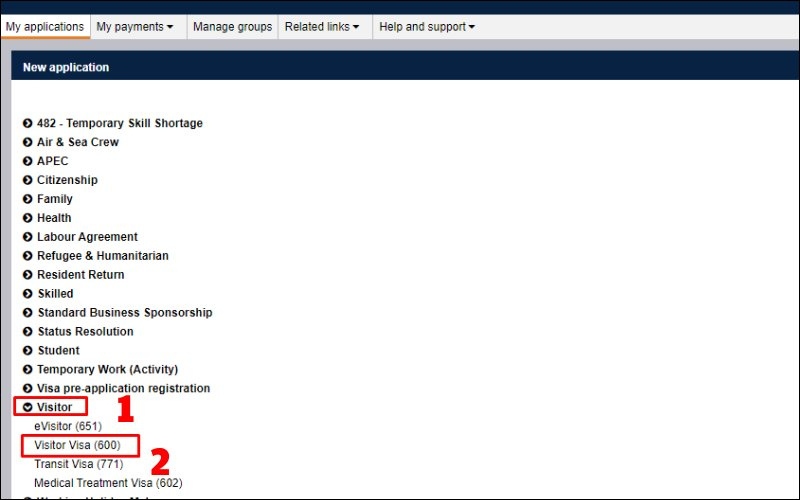
Task: Click the circle arrow beside Citizenship
Action: coord(28,180)
